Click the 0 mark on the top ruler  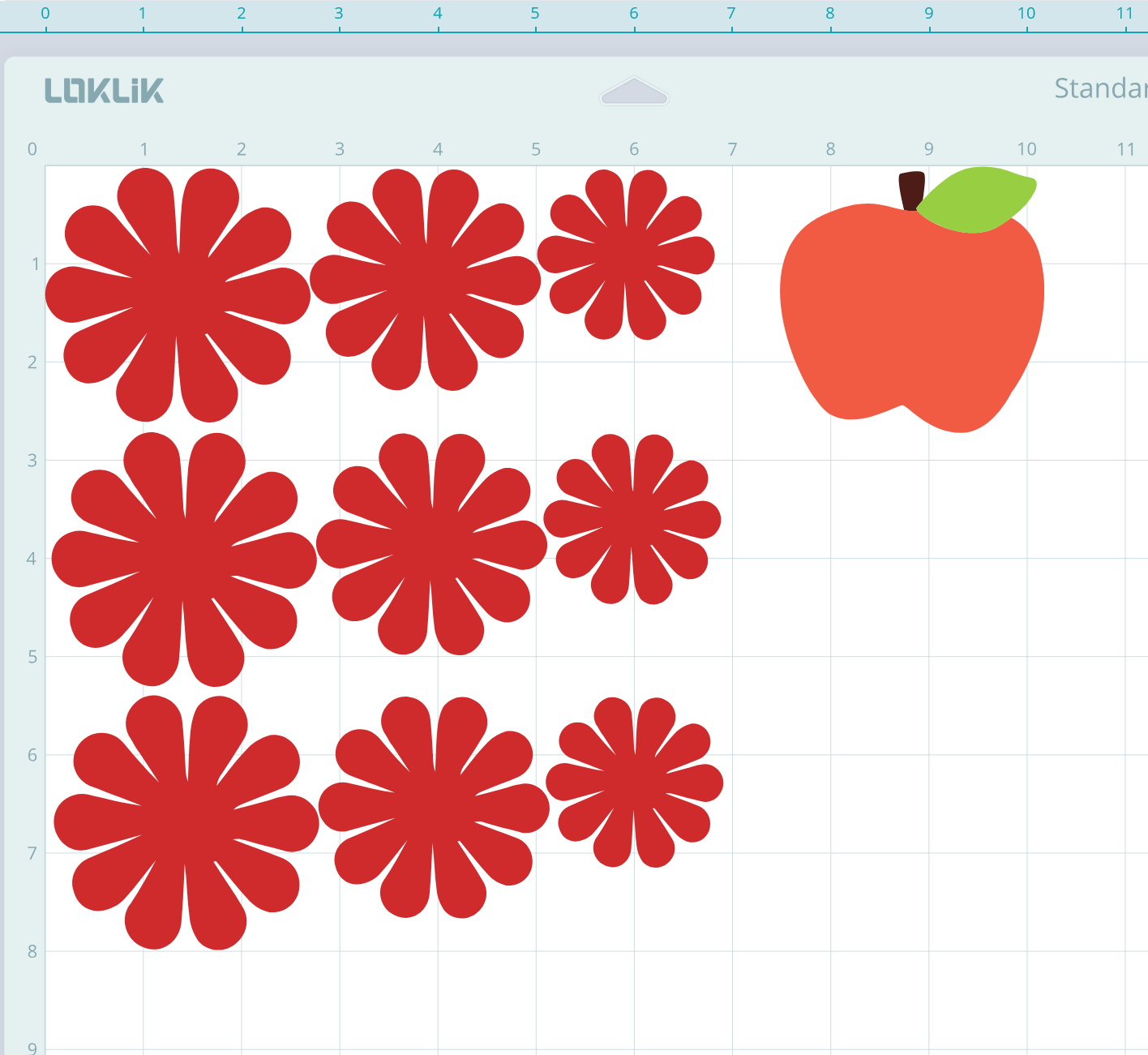(45, 14)
